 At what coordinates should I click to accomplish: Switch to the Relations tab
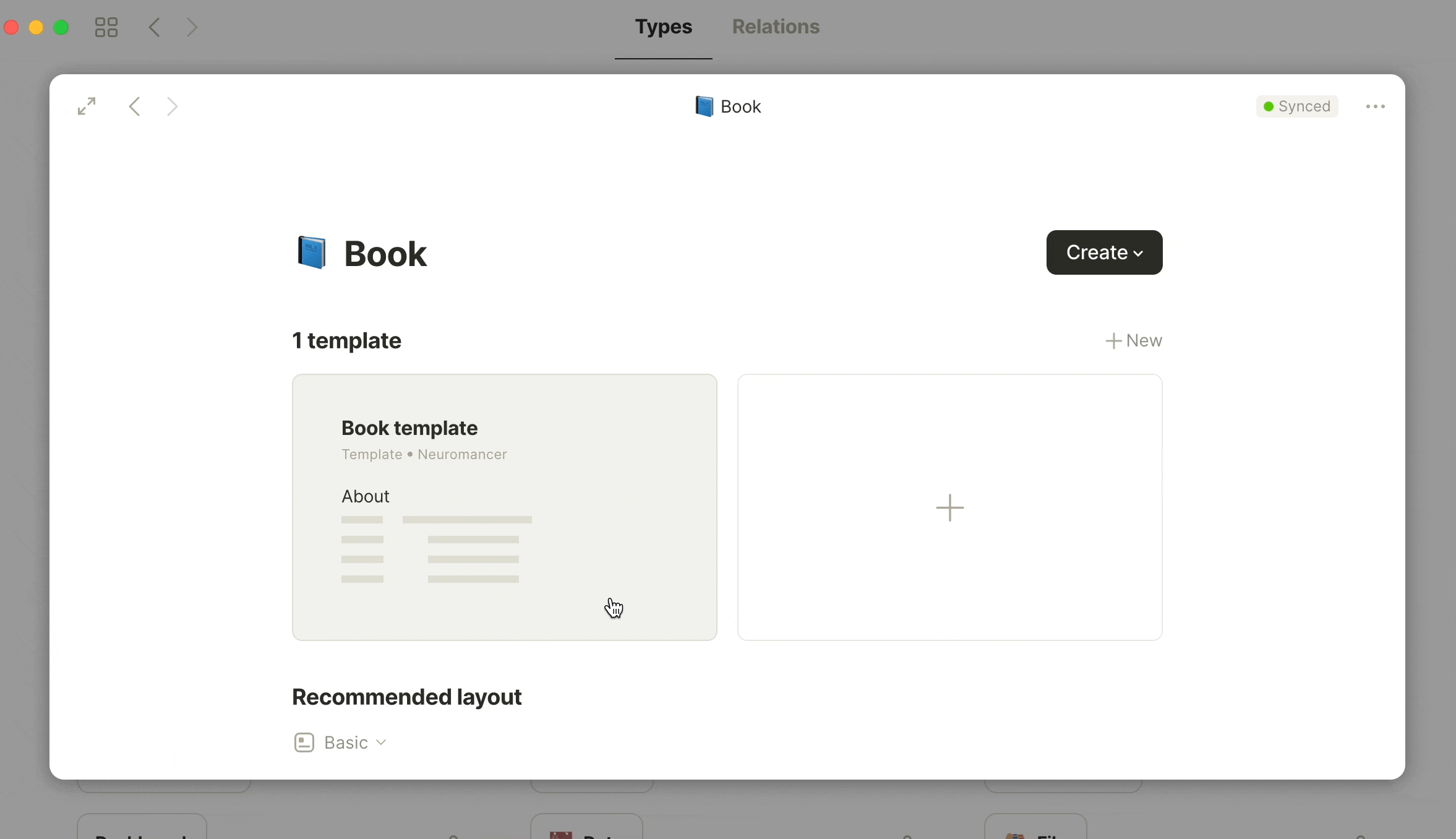(x=776, y=27)
